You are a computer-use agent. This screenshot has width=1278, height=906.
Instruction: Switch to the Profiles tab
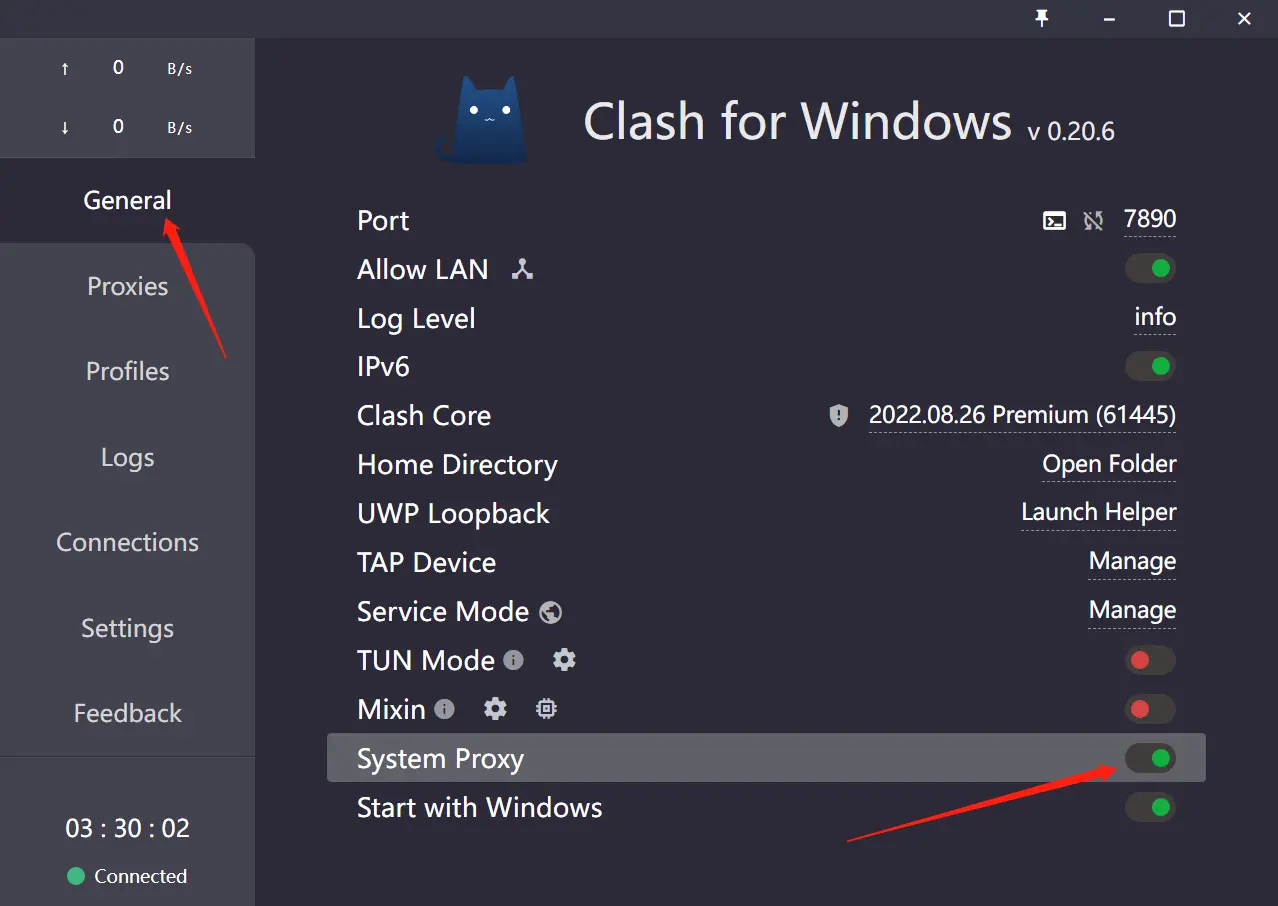coord(127,371)
